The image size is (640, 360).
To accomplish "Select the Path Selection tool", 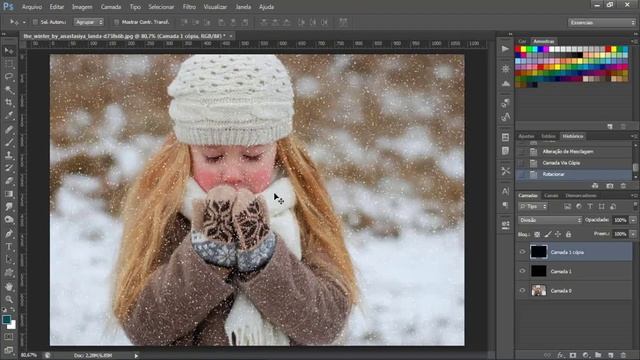I will pos(9,260).
